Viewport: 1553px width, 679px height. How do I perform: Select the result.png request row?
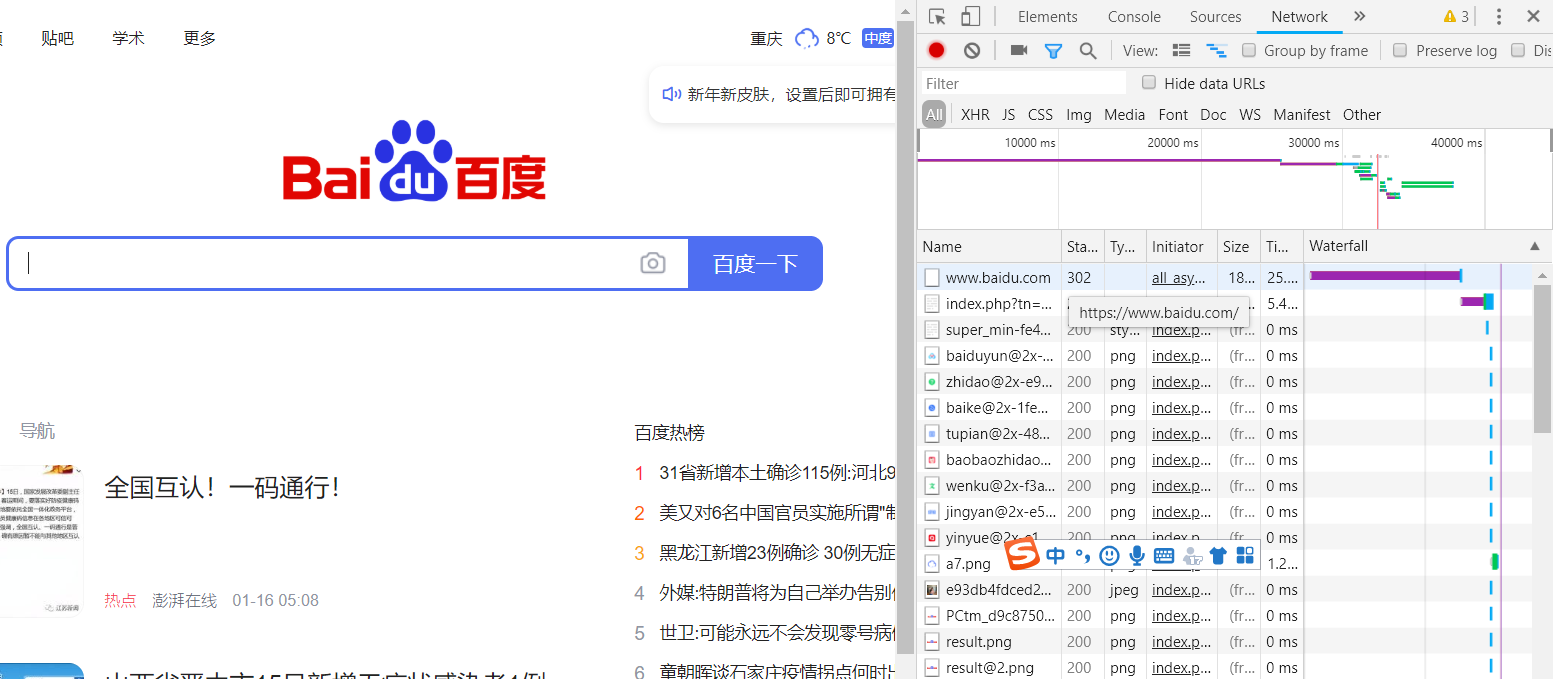point(1225,641)
